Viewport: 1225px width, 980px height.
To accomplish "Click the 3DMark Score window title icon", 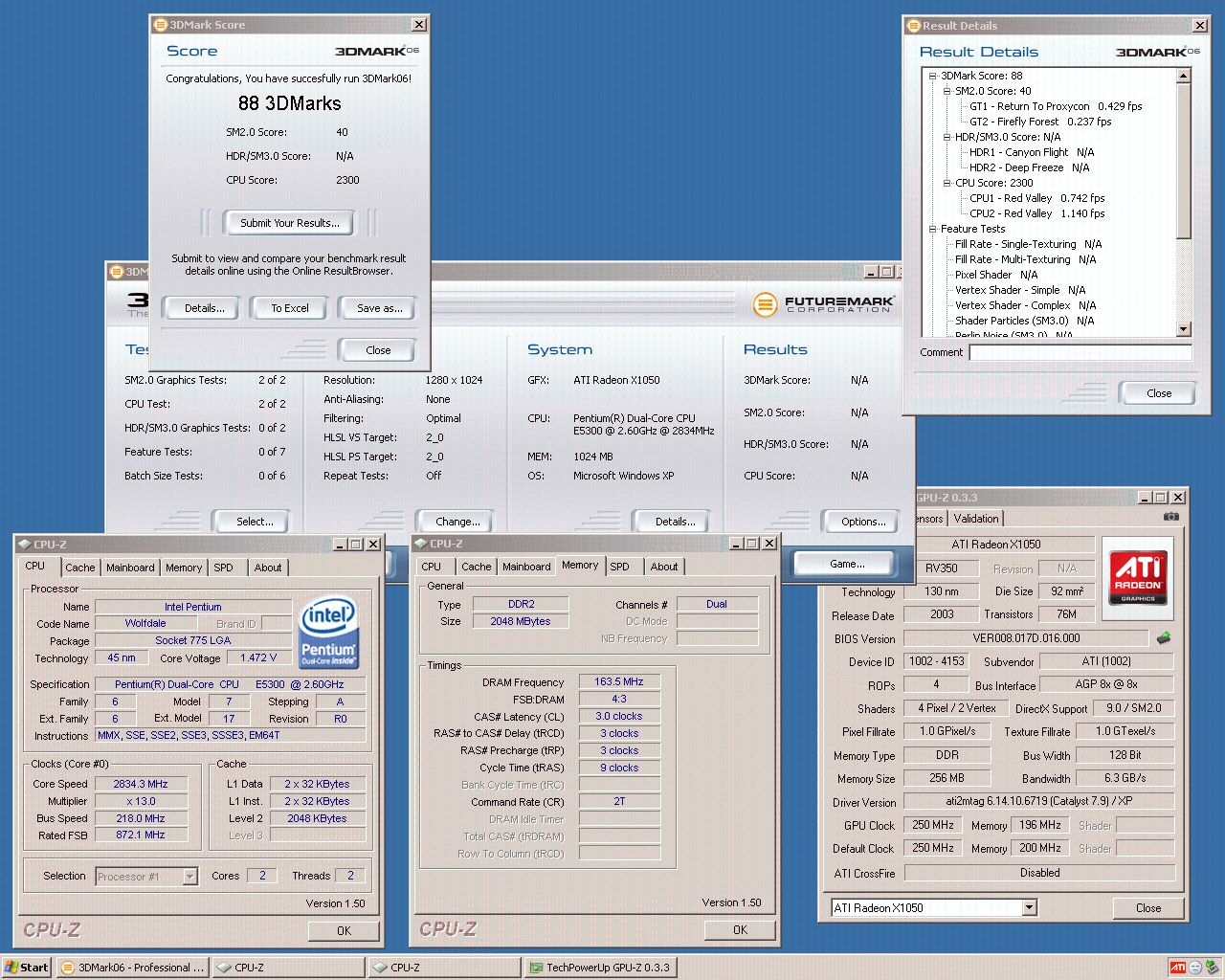I will point(161,24).
